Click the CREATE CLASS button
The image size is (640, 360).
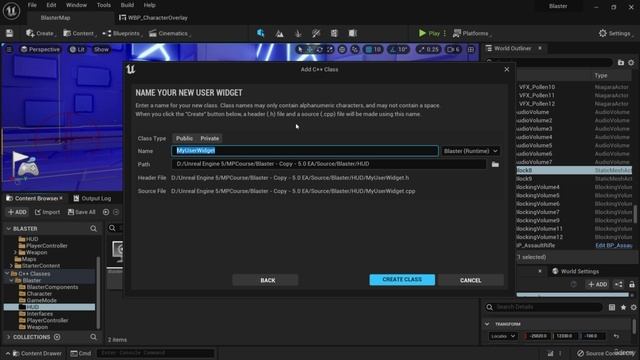[402, 280]
